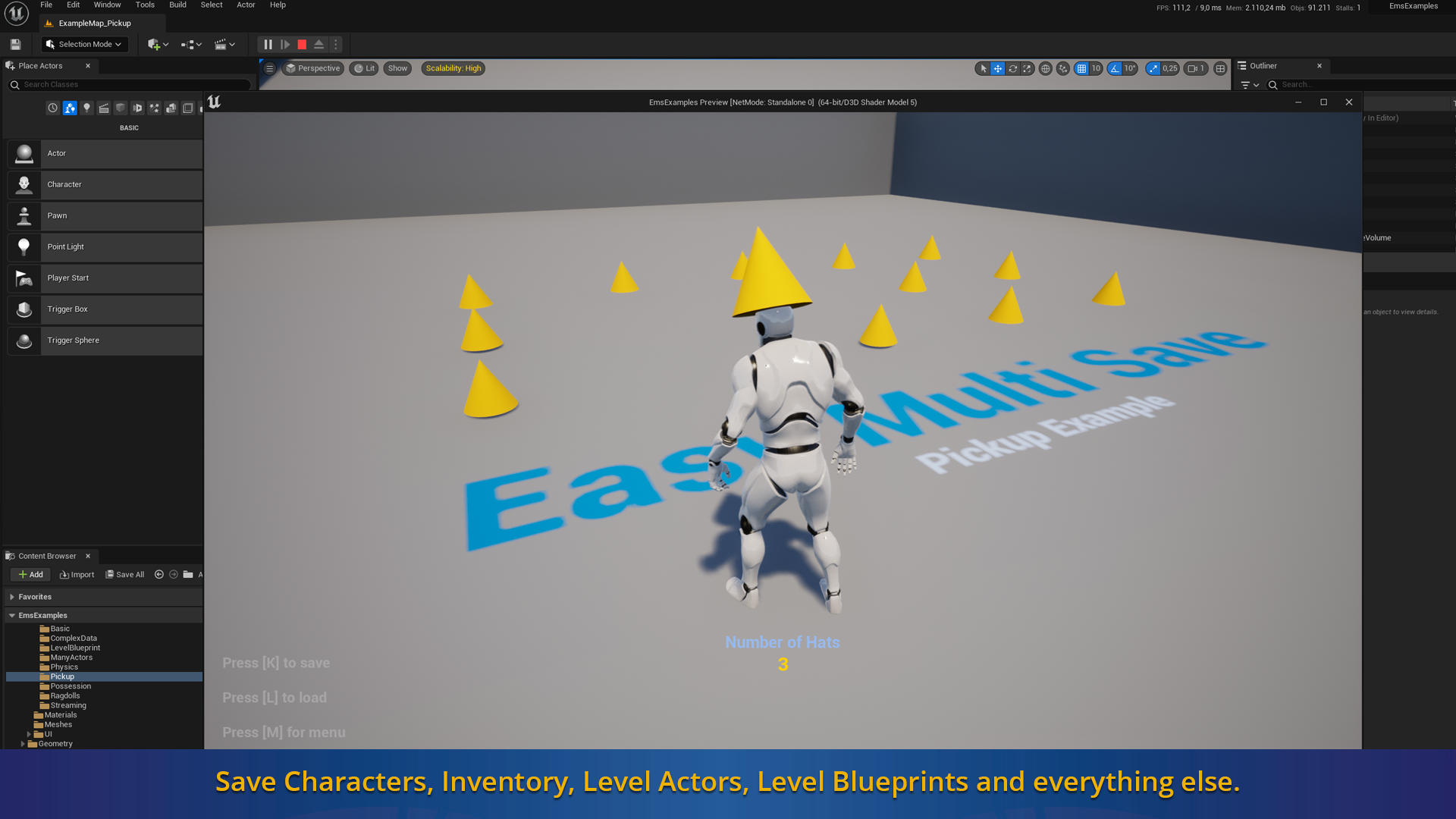Click the world/local coordinate globe icon
1456x819 pixels.
point(1045,68)
